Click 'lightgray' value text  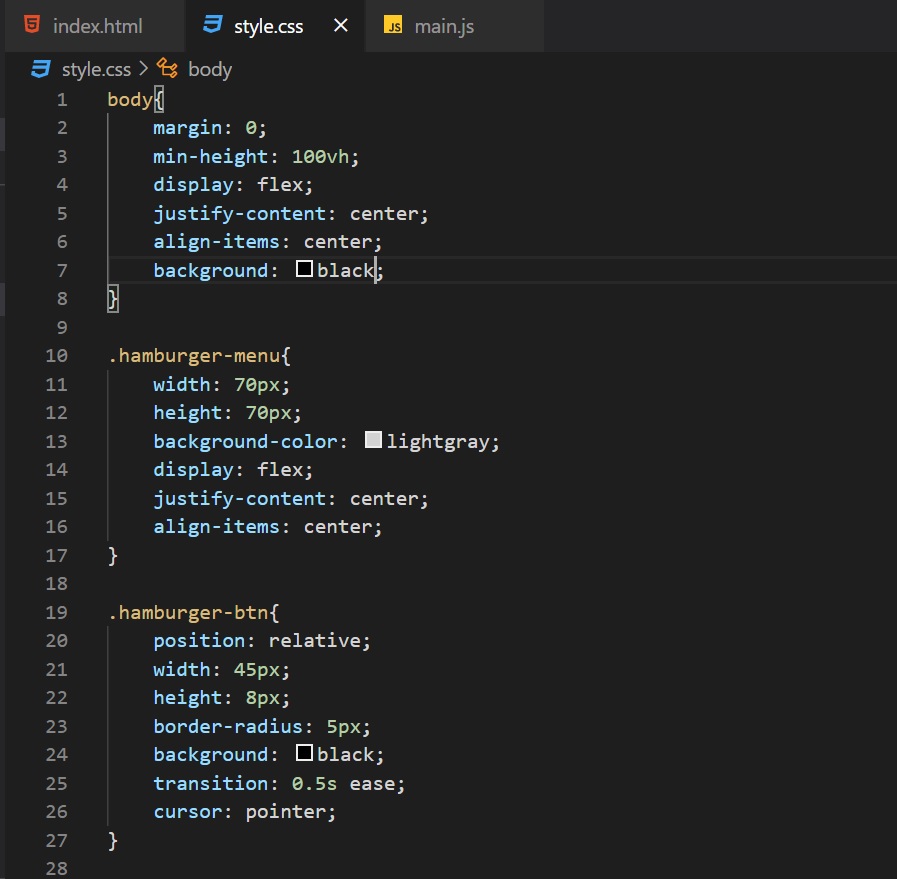(438, 442)
